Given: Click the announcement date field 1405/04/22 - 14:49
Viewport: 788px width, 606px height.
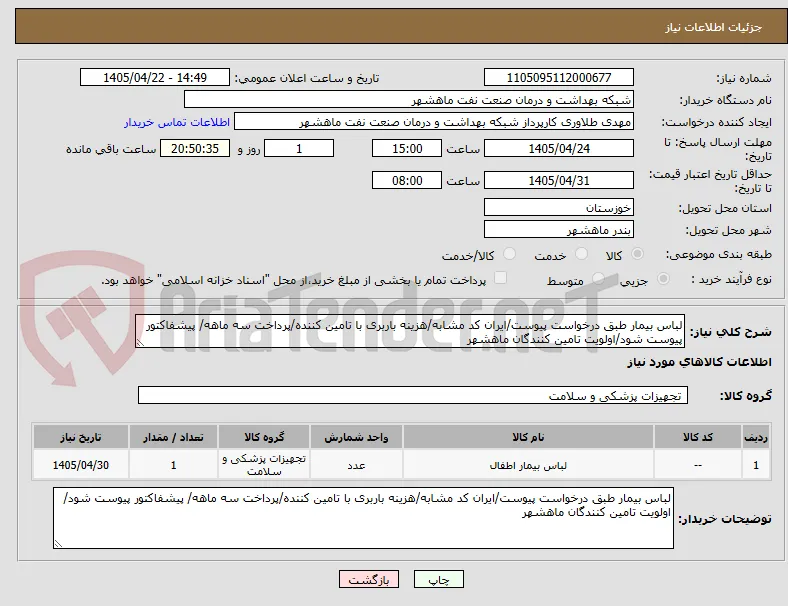Looking at the screenshot, I should (155, 77).
